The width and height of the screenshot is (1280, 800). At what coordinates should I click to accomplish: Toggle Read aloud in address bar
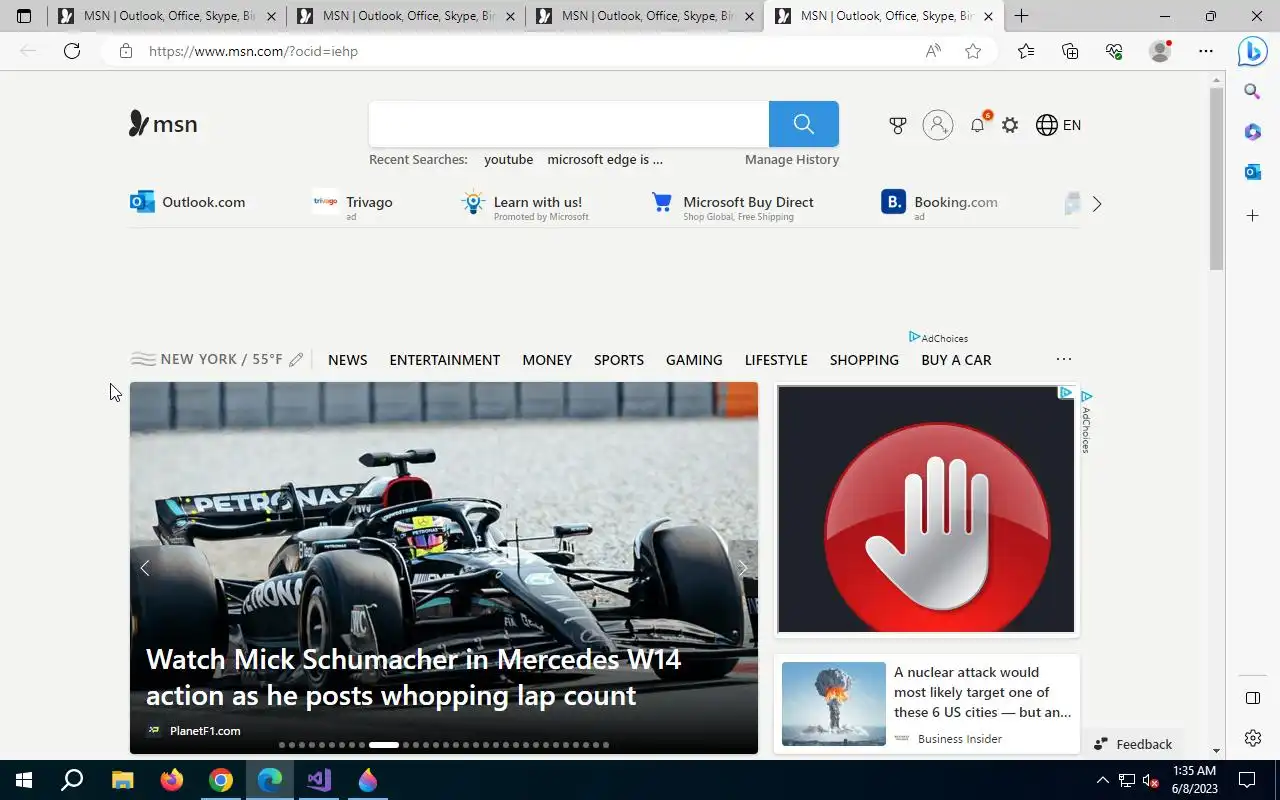(933, 51)
